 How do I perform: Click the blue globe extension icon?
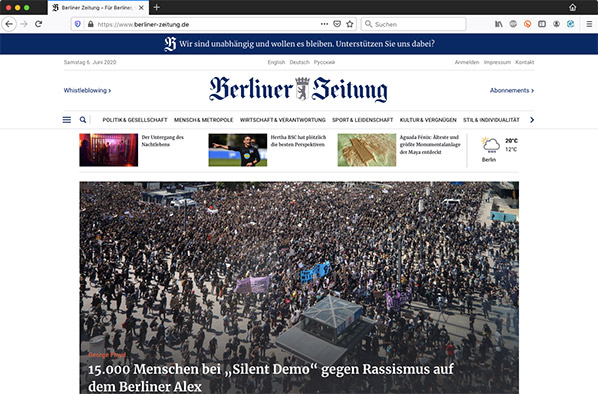[571, 24]
